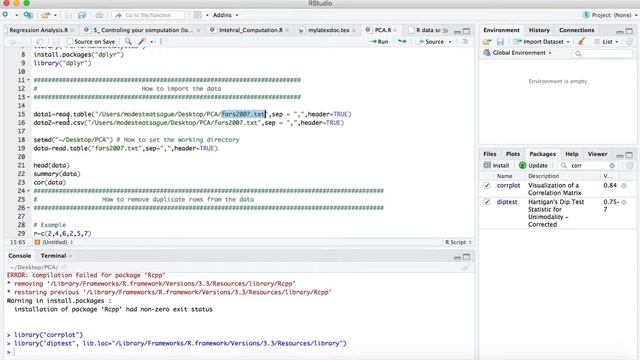Switch to the Plots tab
Screen dimensions: 640x360
513,154
